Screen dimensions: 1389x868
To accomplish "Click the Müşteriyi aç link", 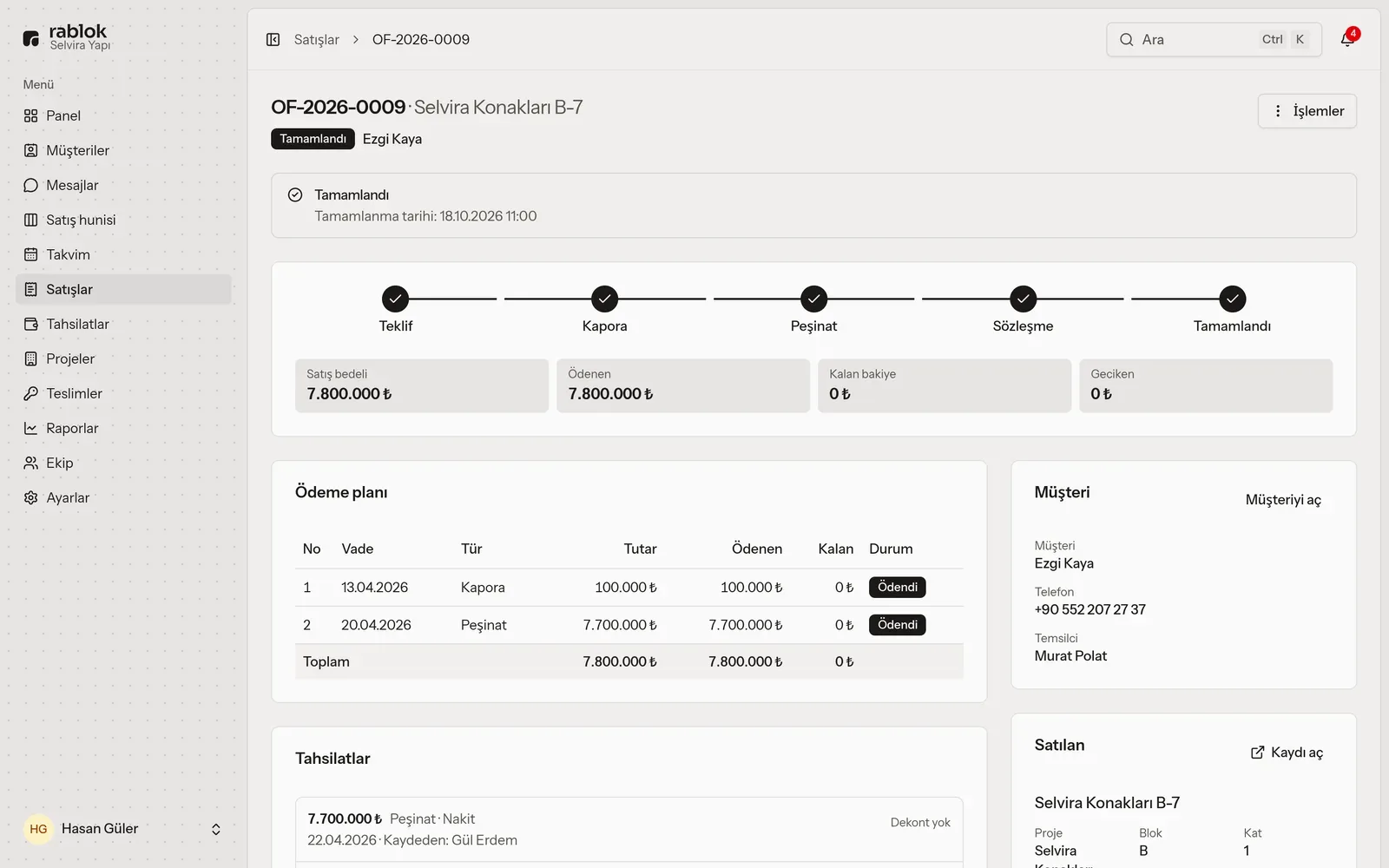I will coord(1283,500).
